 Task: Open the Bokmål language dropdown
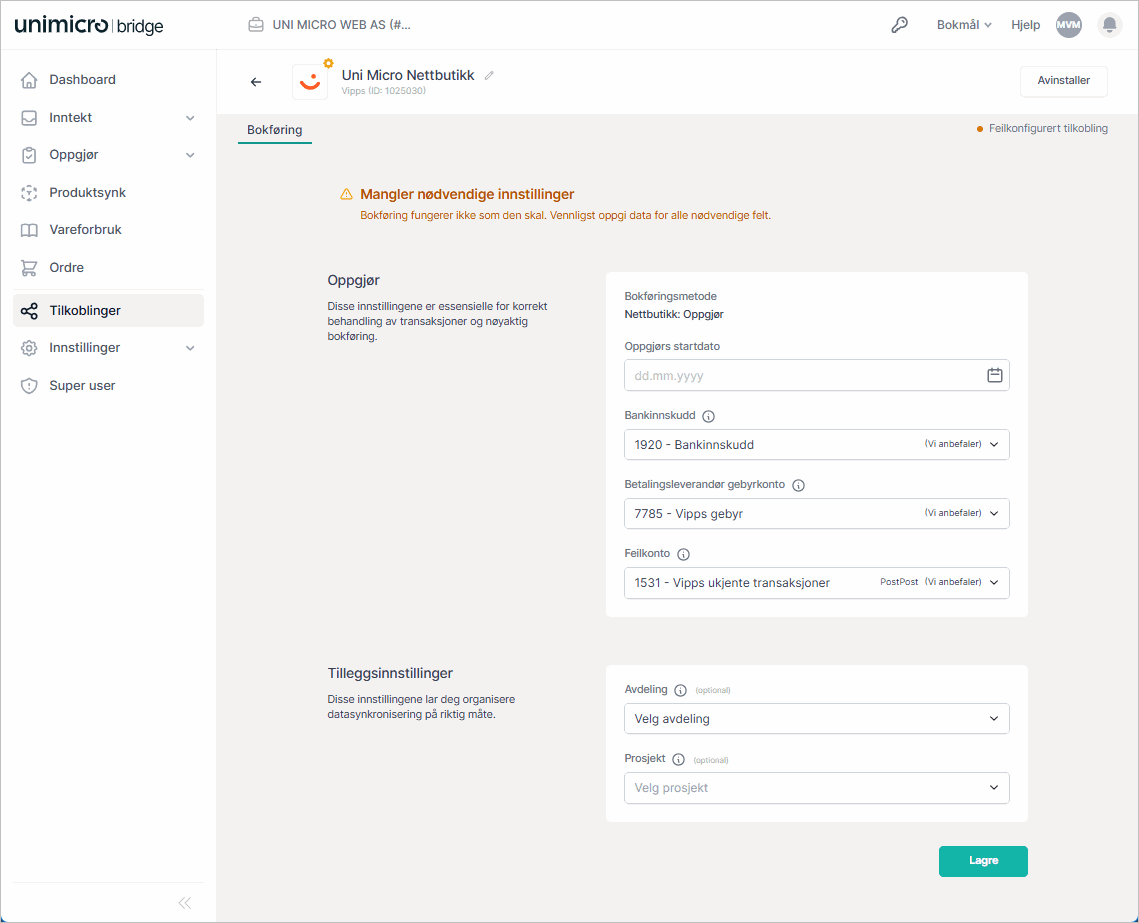[964, 25]
